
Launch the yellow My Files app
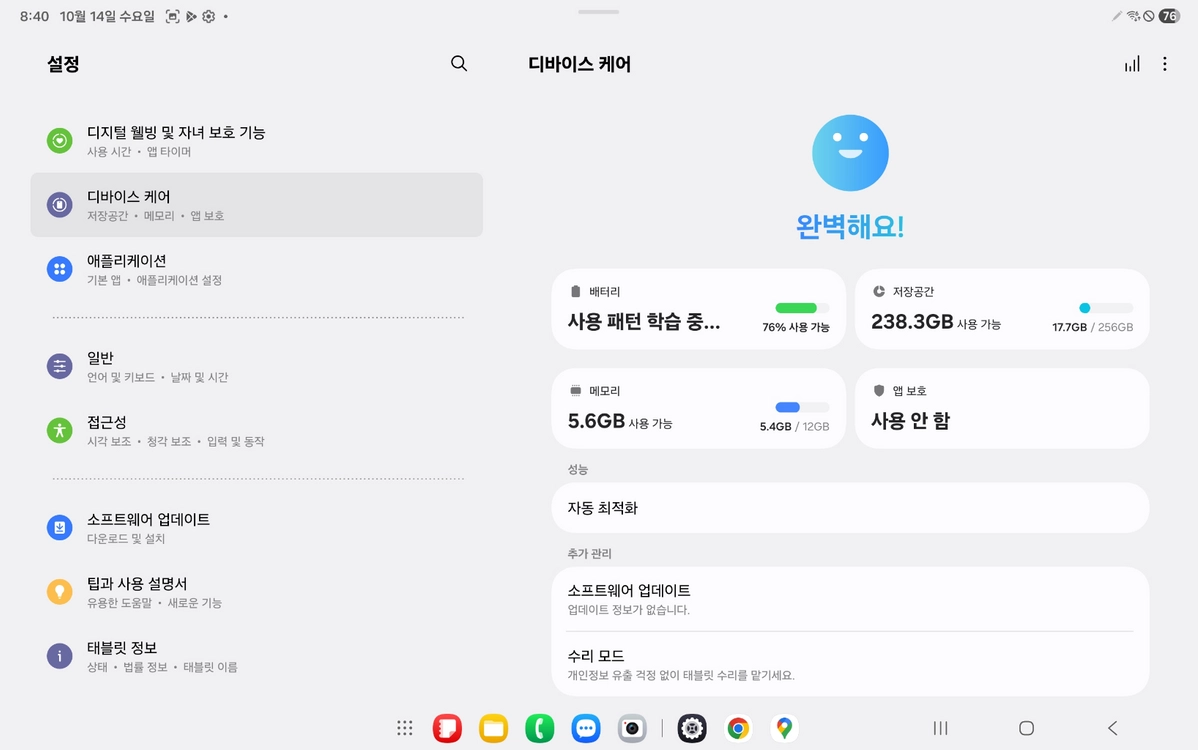[x=494, y=728]
